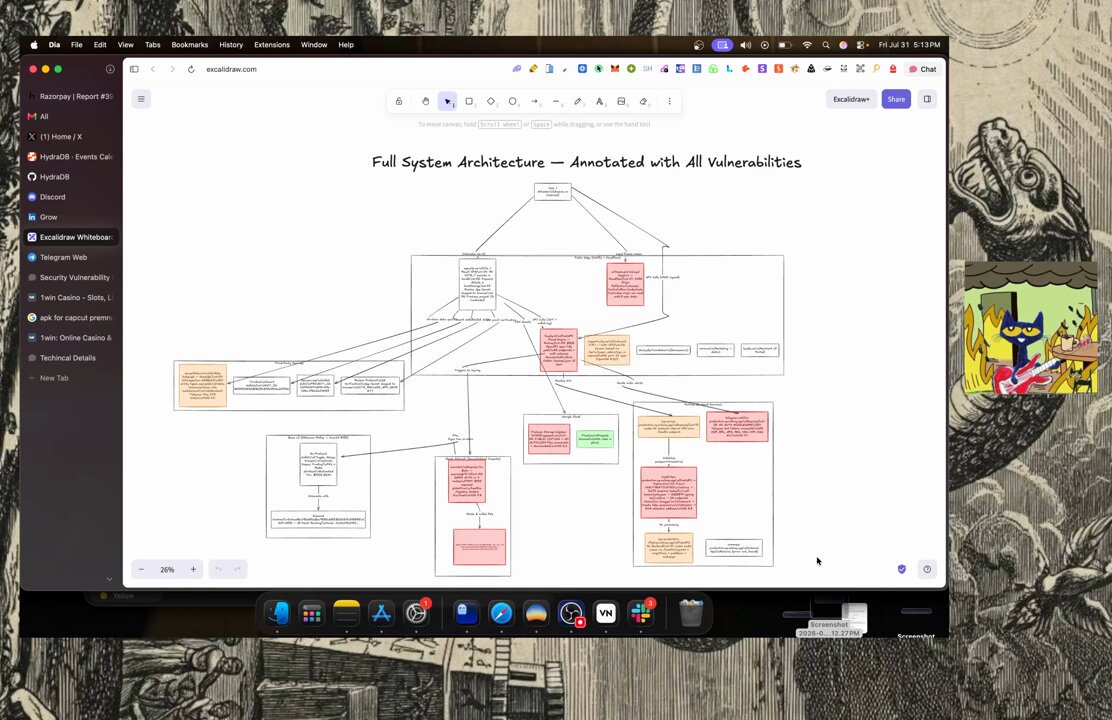Toggle the browser sidebar visibility

click(x=134, y=69)
